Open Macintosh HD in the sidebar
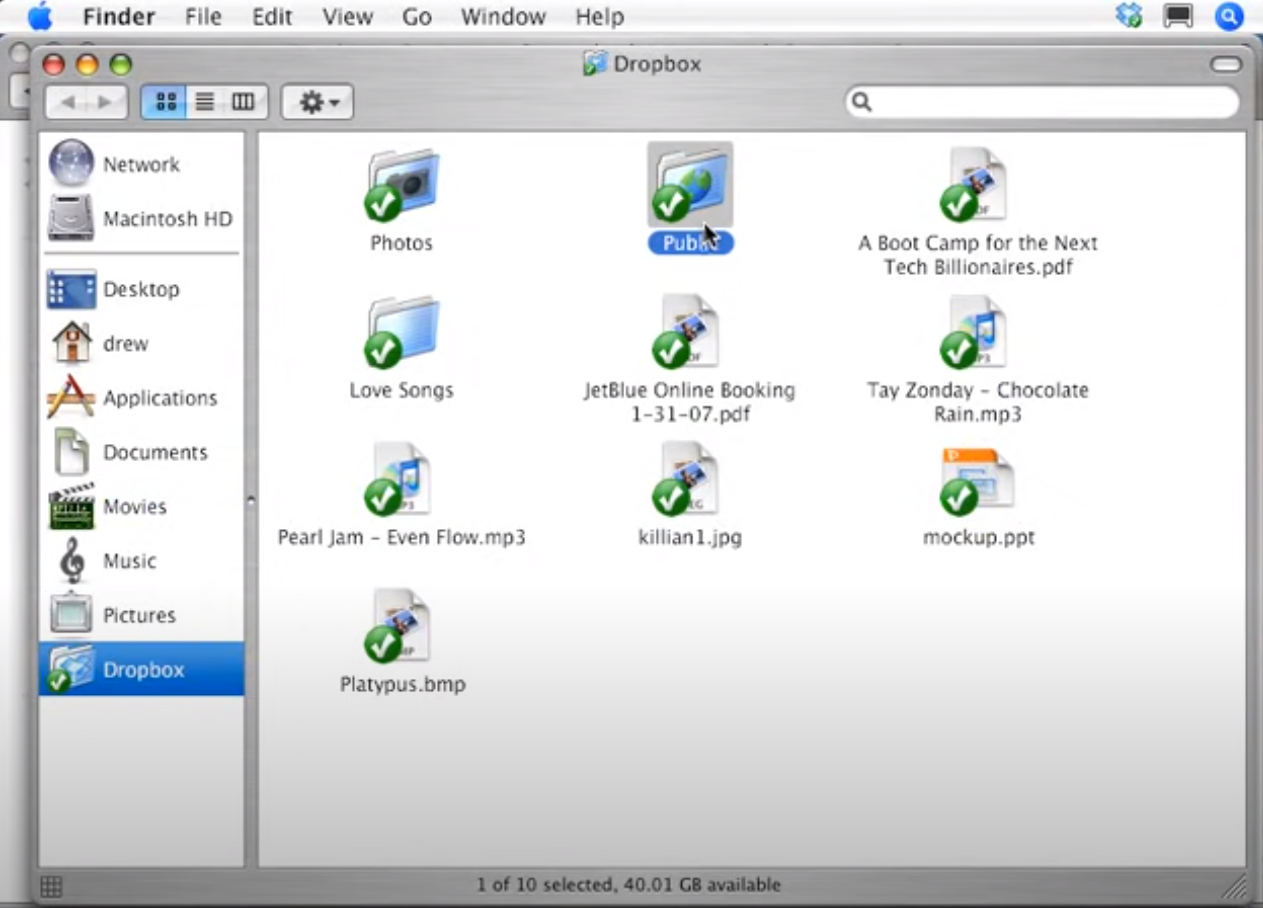Screen dimensions: 1263x908 pyautogui.click(x=141, y=219)
